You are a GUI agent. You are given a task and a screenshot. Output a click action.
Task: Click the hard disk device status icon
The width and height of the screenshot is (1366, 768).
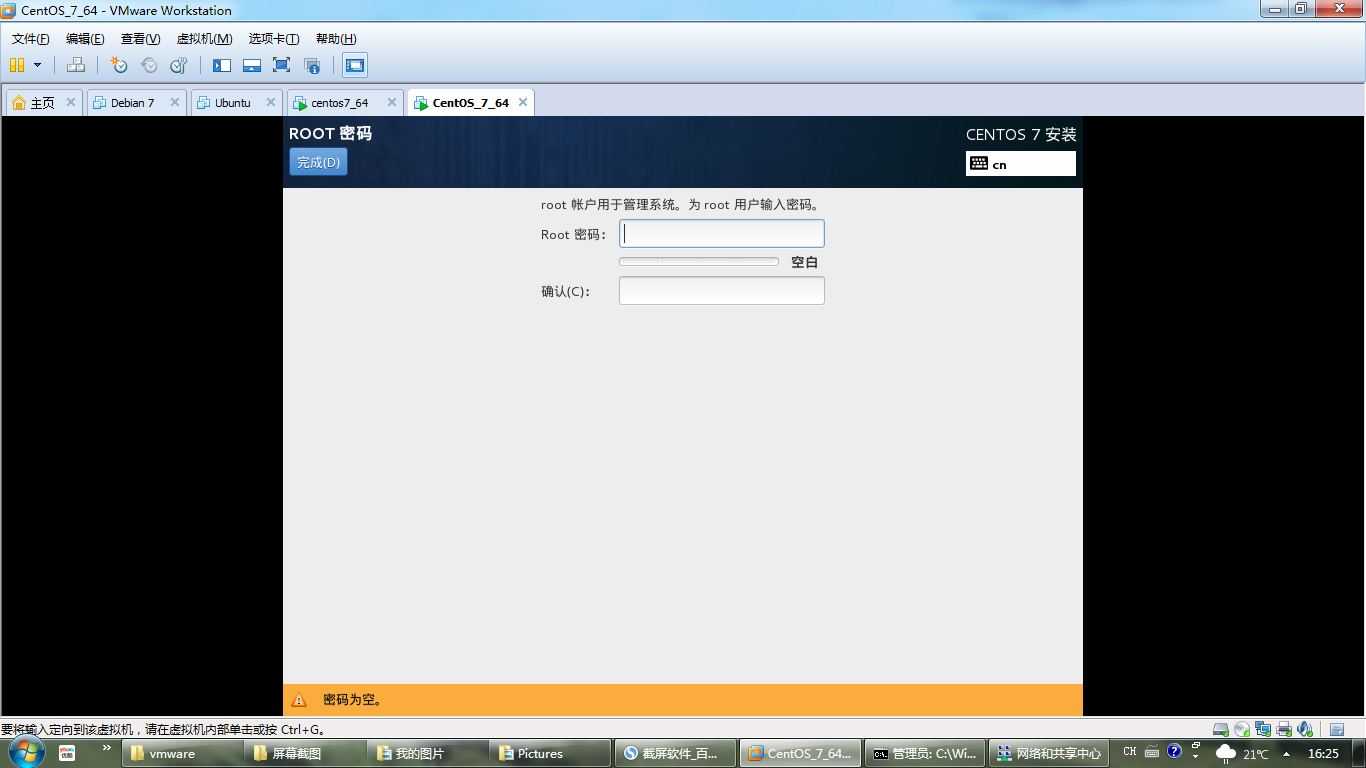tap(1221, 730)
